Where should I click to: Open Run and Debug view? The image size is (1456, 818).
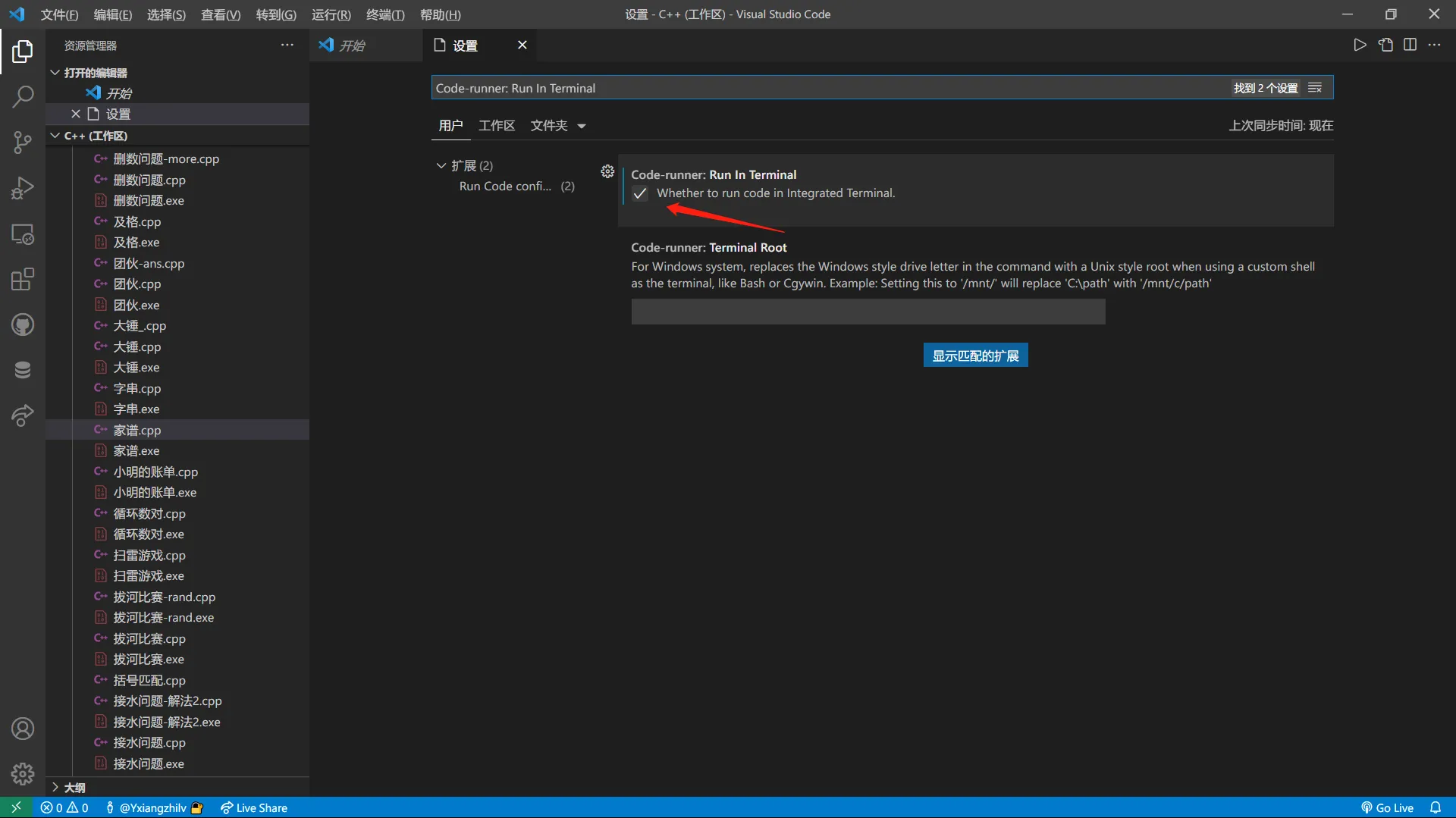coord(23,188)
